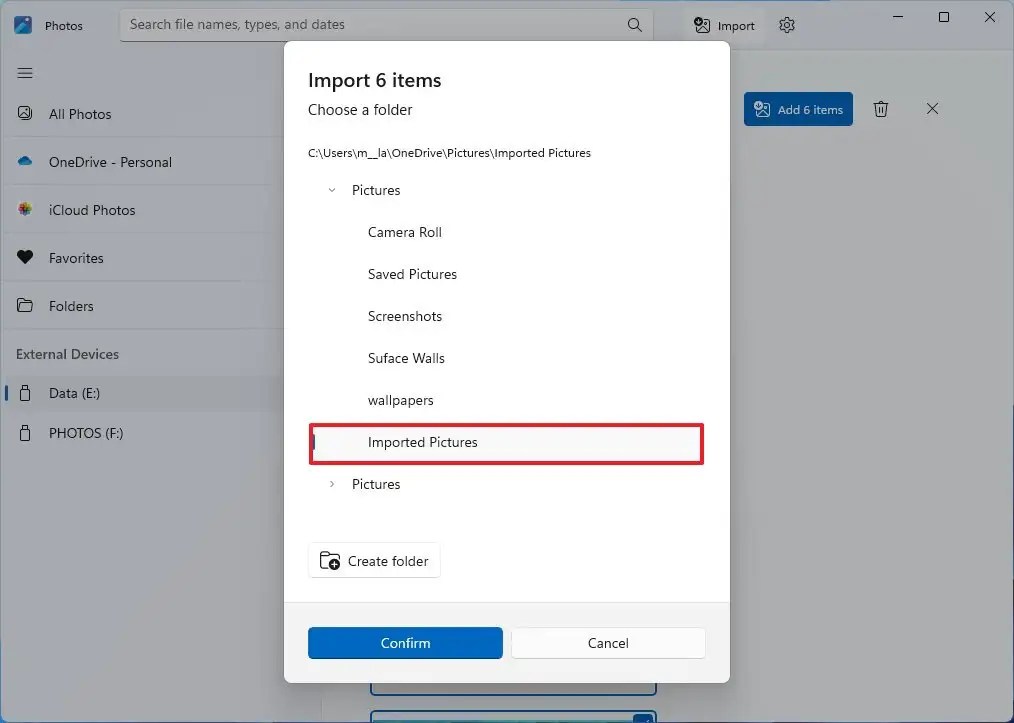The height and width of the screenshot is (723, 1014).
Task: Select the All Photos icon in sidebar
Action: click(24, 114)
